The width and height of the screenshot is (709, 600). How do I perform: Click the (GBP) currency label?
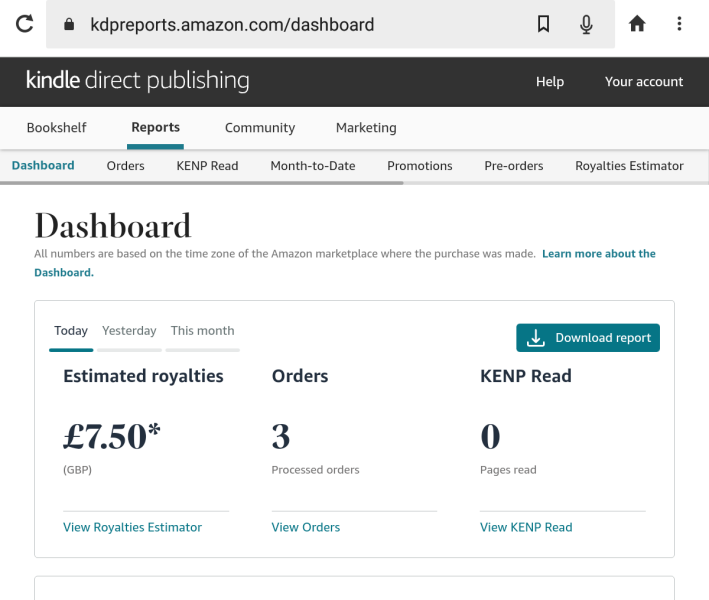[77, 470]
